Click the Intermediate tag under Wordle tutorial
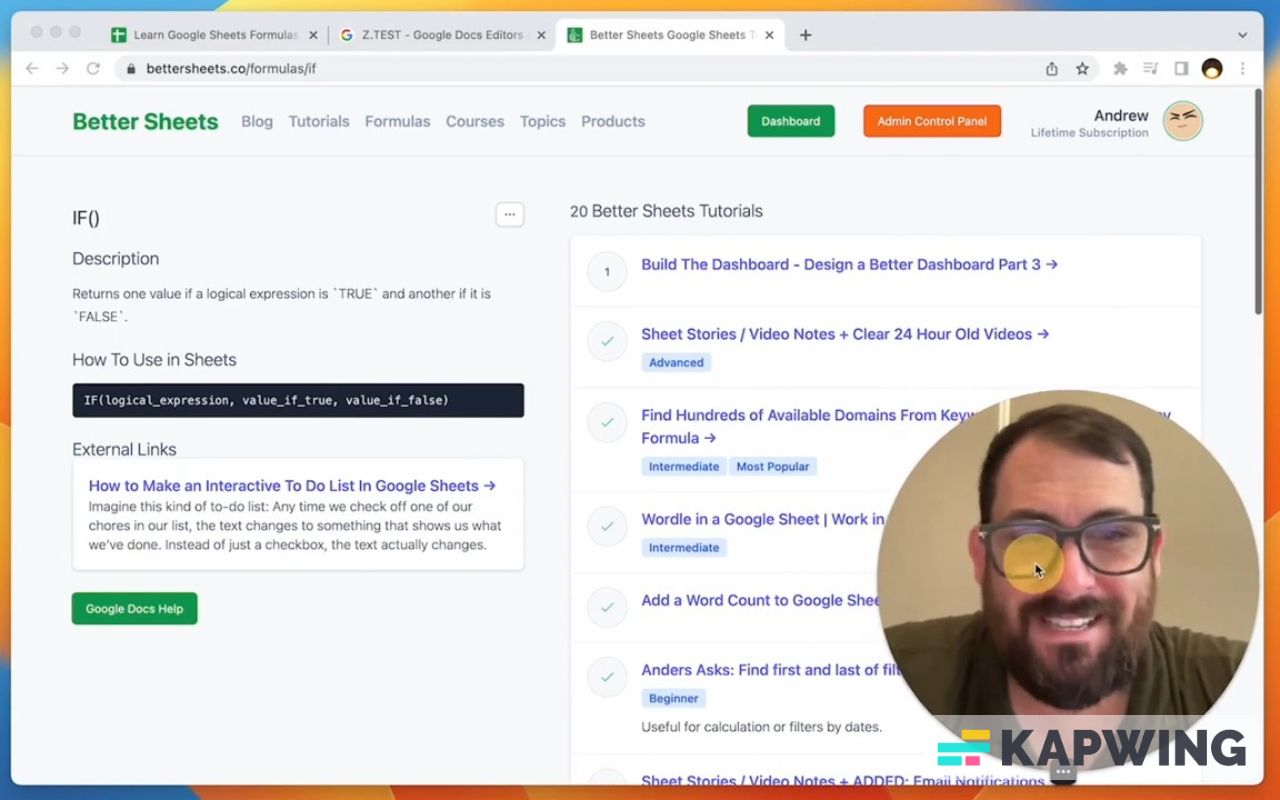This screenshot has height=800, width=1280. [684, 547]
